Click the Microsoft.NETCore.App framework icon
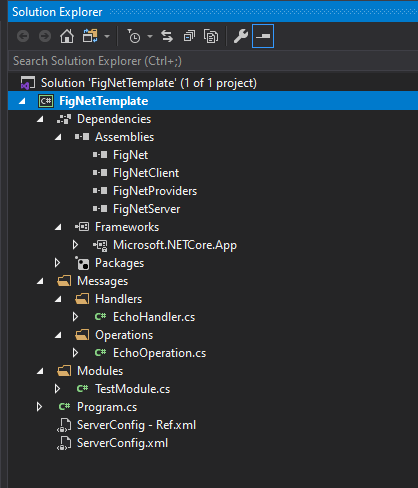This screenshot has width=418, height=488. [100, 246]
